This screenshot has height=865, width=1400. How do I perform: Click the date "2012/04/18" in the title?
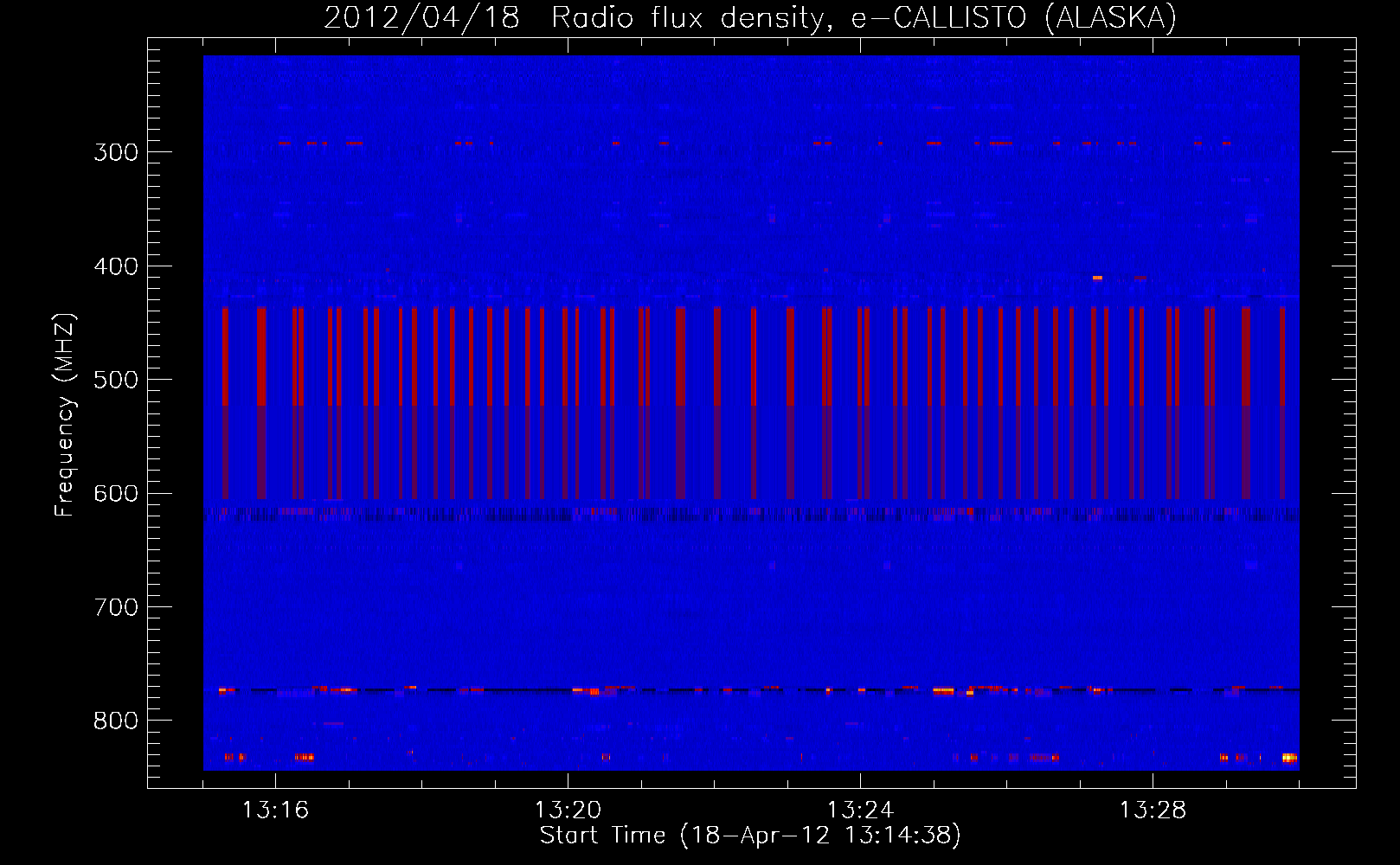(x=422, y=18)
